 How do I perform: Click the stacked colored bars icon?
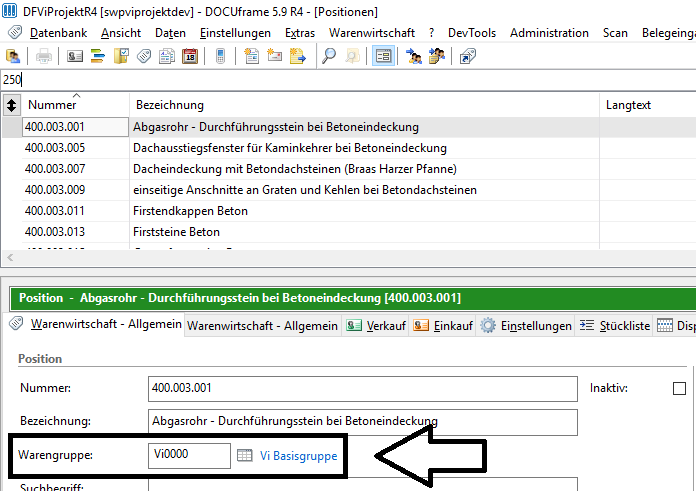tap(98, 56)
